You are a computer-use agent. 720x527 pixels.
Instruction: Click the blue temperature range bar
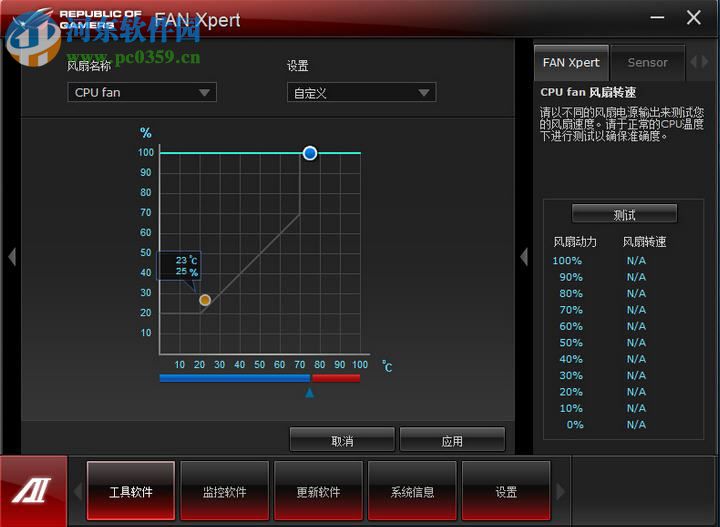(x=235, y=378)
